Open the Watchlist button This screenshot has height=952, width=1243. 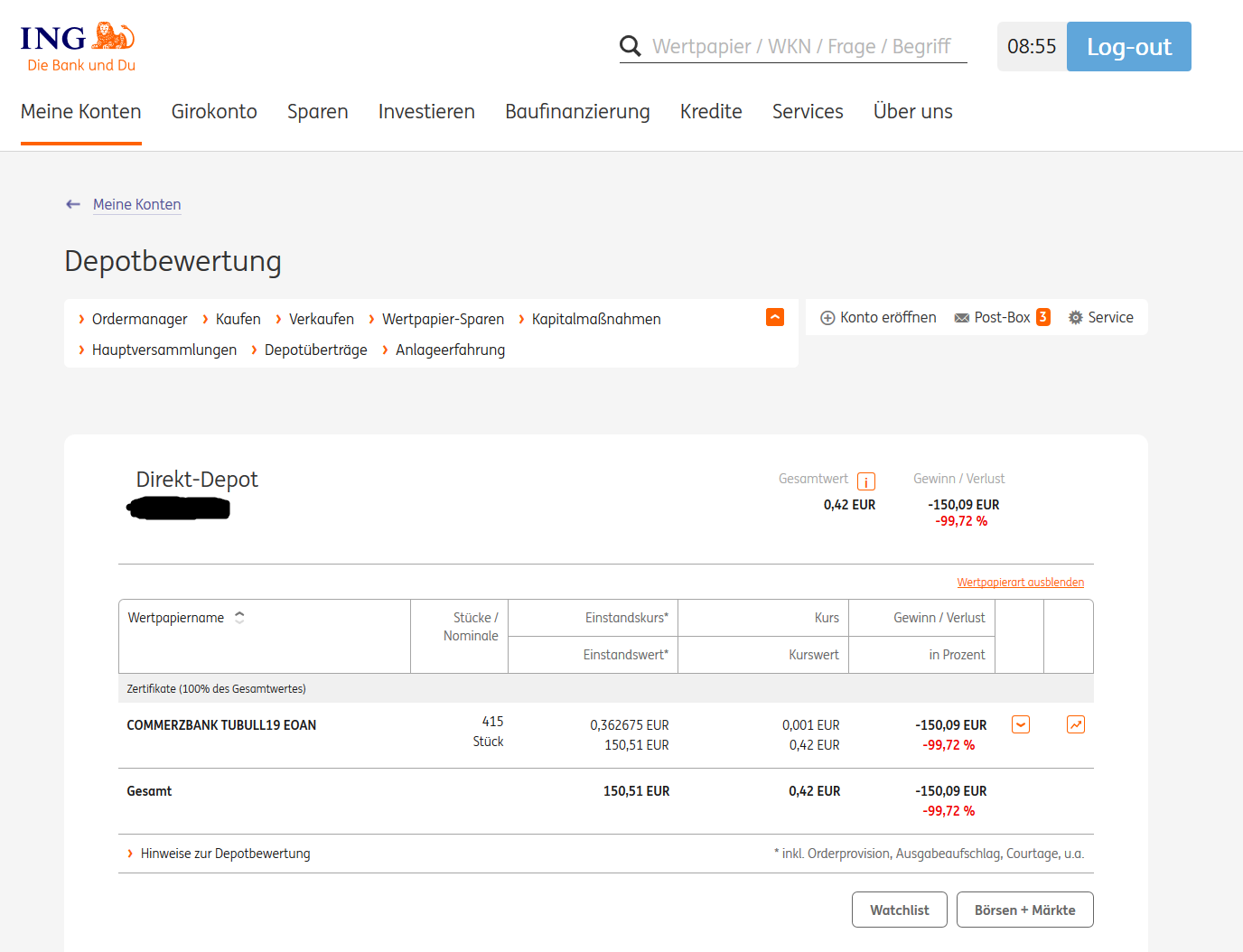(899, 910)
